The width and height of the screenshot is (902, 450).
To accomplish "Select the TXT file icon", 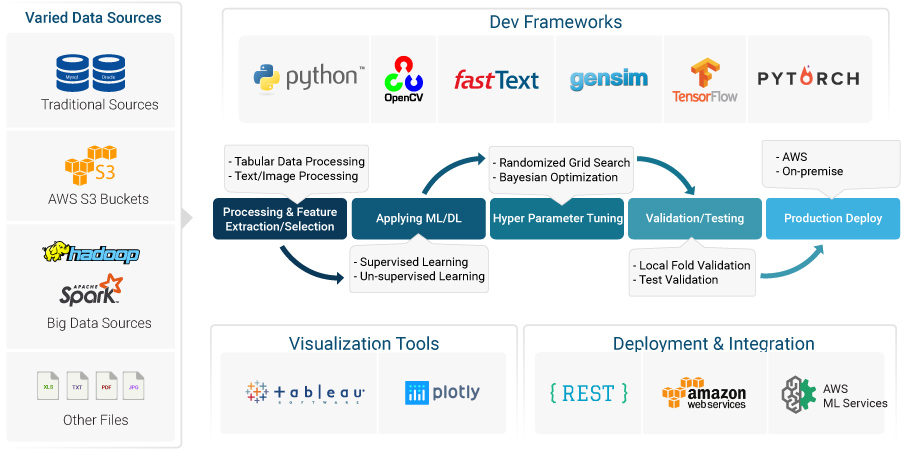I will pyautogui.click(x=77, y=386).
